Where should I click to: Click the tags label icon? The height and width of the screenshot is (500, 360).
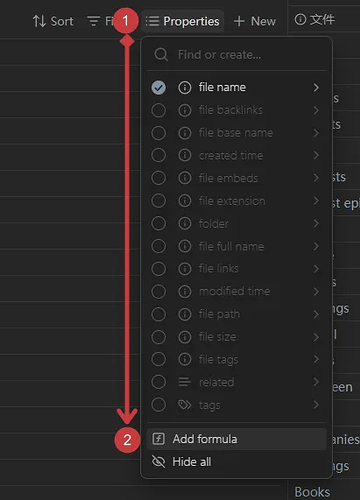pyautogui.click(x=185, y=405)
